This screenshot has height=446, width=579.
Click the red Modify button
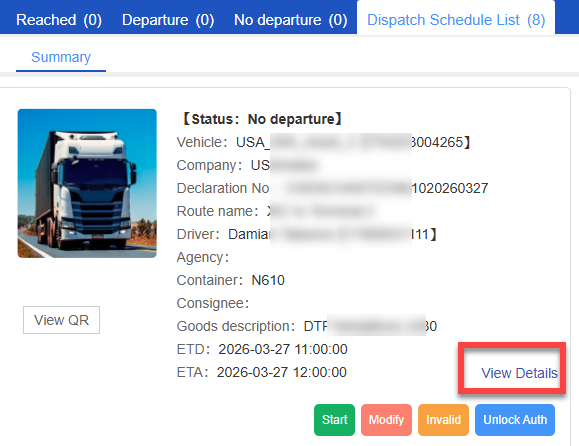tap(386, 420)
